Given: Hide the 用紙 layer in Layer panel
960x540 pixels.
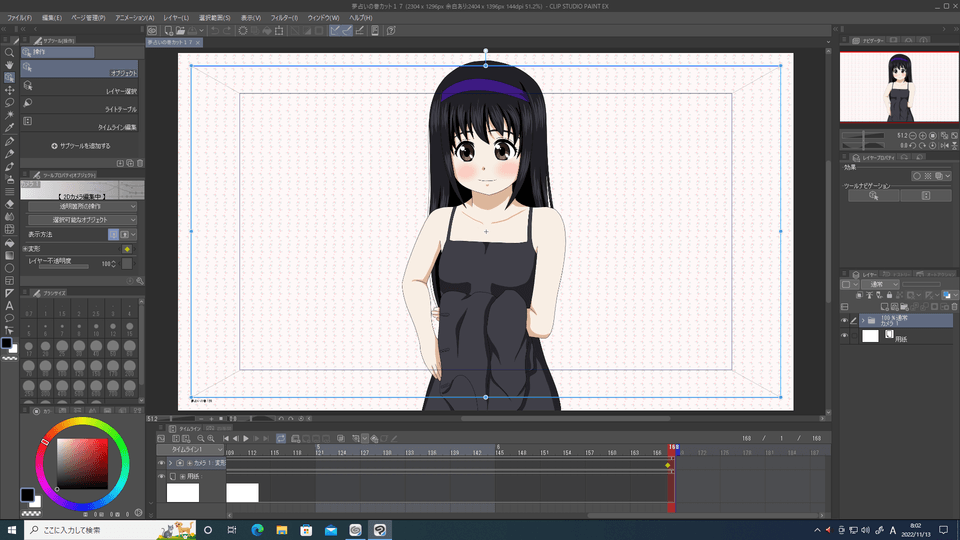Looking at the screenshot, I should click(x=844, y=336).
